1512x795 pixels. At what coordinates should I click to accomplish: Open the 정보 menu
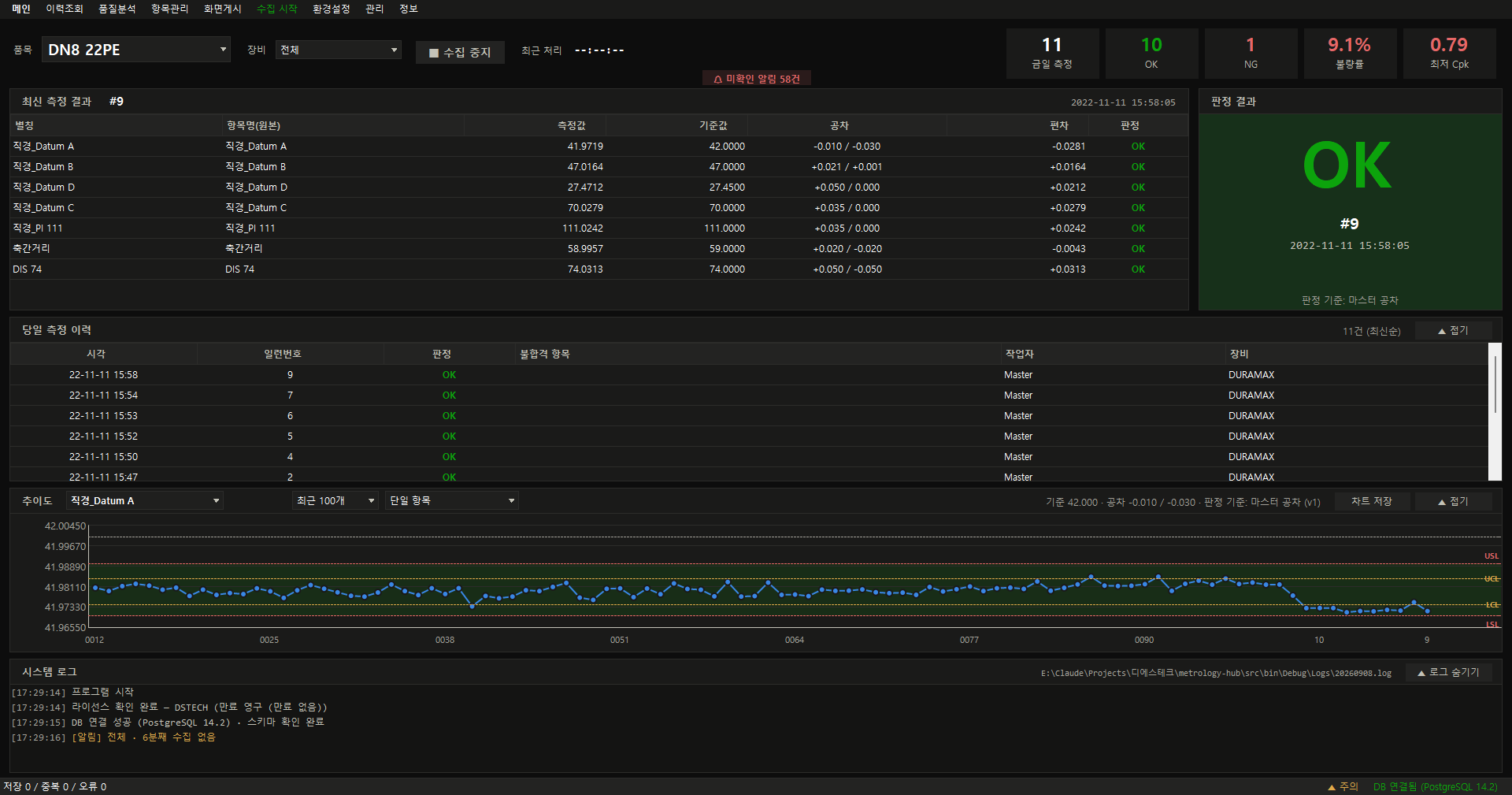click(409, 9)
